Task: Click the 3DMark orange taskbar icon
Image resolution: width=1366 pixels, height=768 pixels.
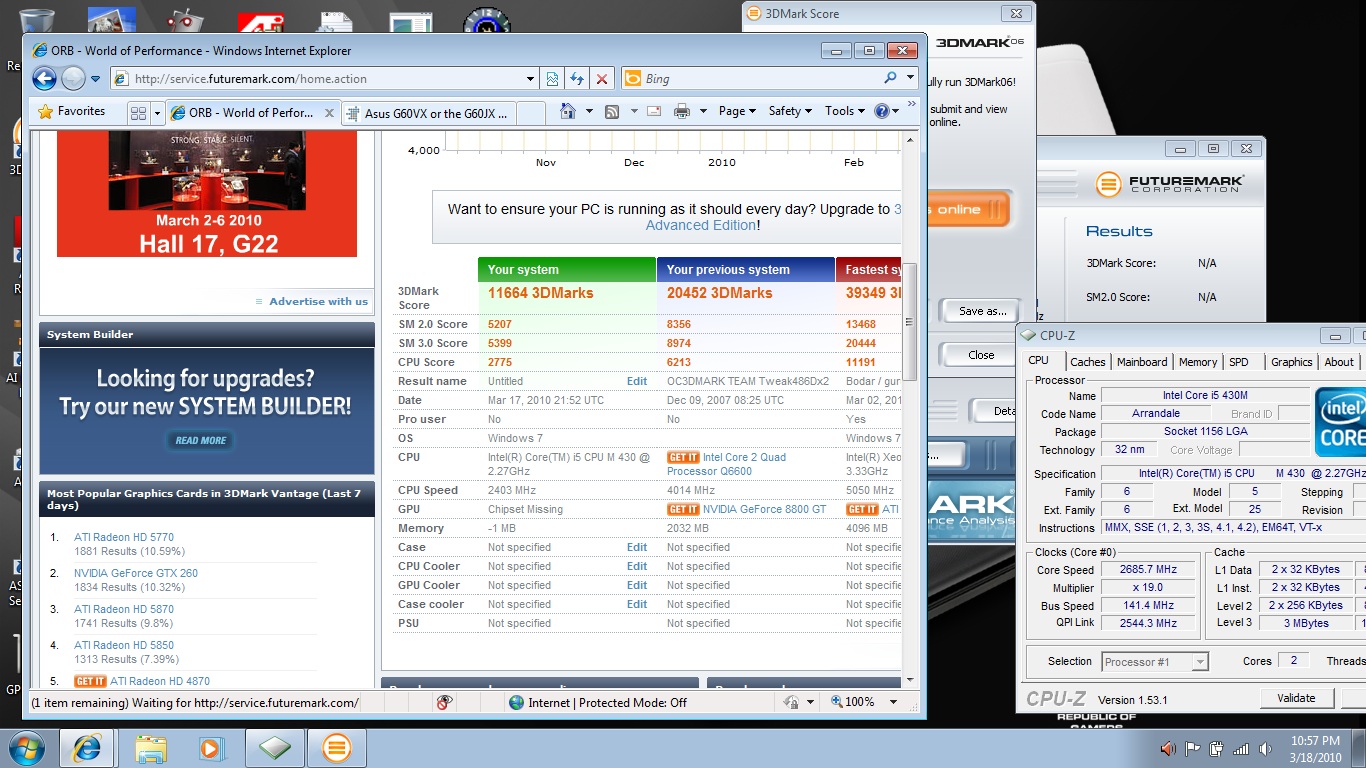Action: tap(337, 748)
